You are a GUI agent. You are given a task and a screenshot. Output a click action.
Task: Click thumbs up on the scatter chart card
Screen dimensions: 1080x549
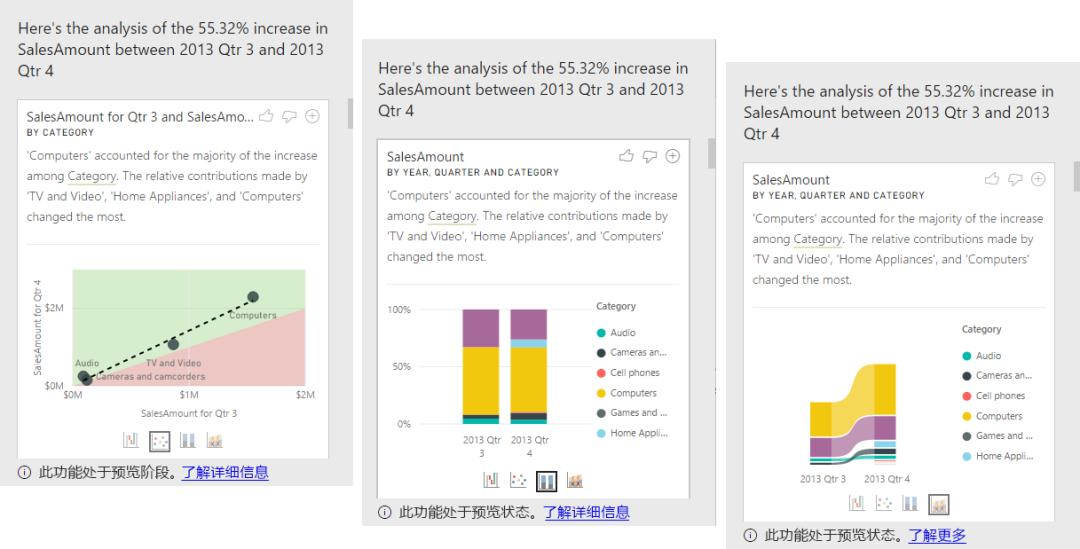click(267, 116)
